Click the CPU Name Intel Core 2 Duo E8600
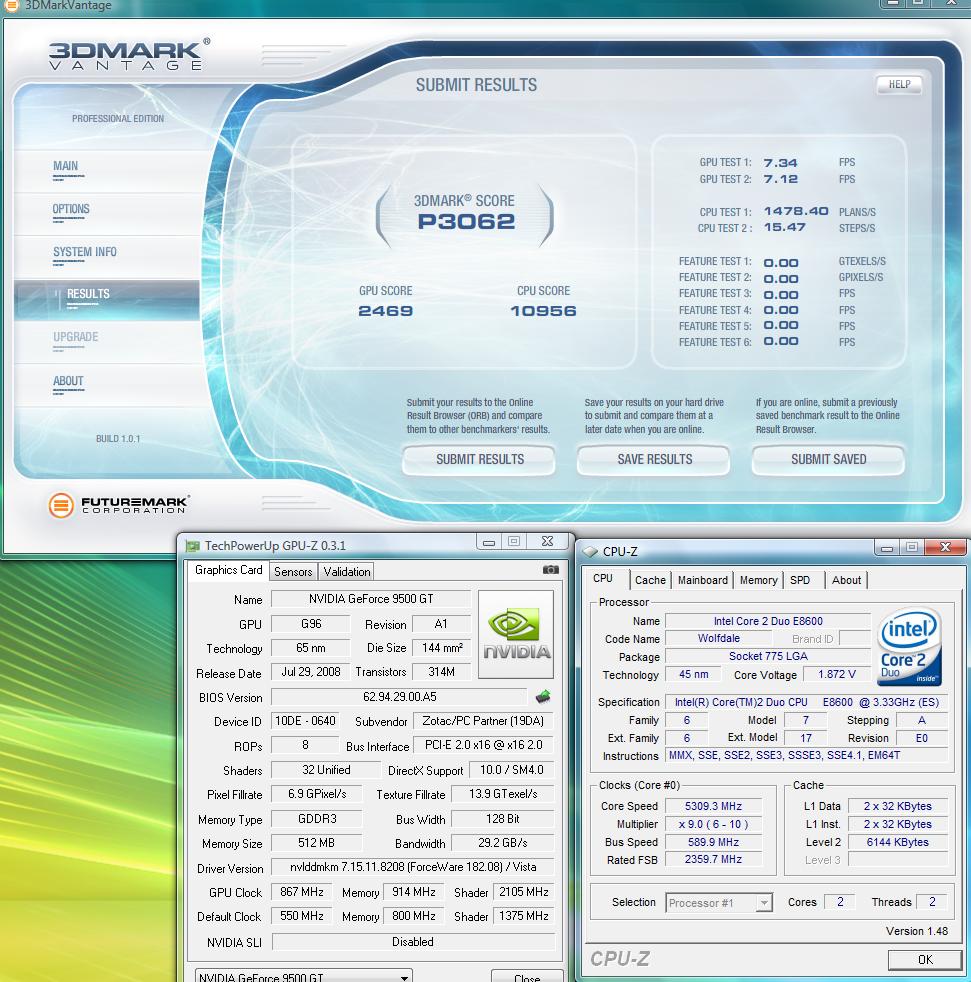Screen dimensions: 971x982 768,621
